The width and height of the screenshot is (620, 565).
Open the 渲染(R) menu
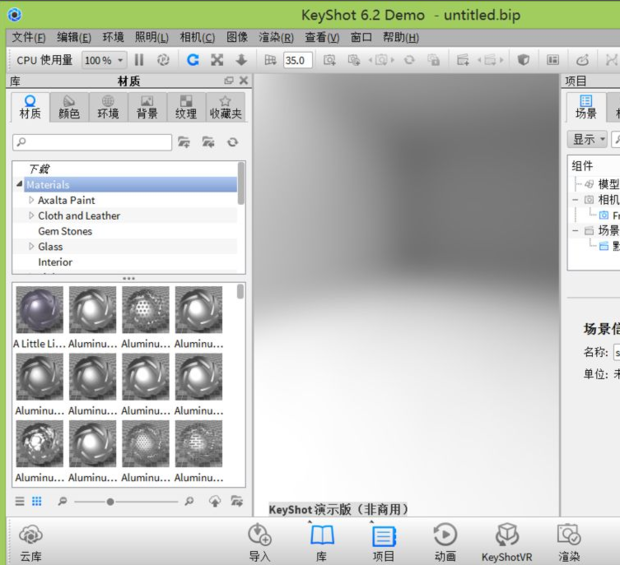(x=276, y=38)
